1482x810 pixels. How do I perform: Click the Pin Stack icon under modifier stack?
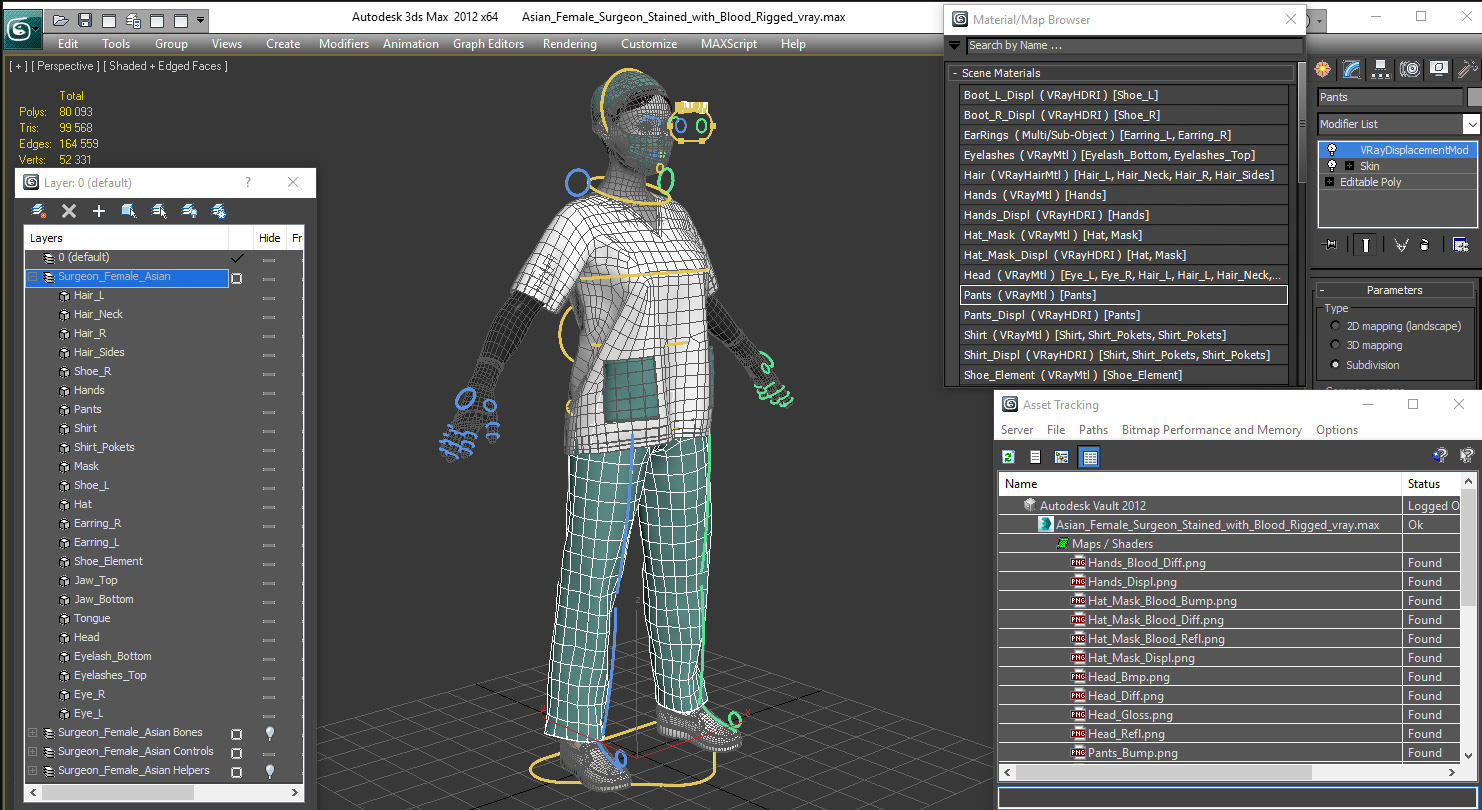[1330, 245]
